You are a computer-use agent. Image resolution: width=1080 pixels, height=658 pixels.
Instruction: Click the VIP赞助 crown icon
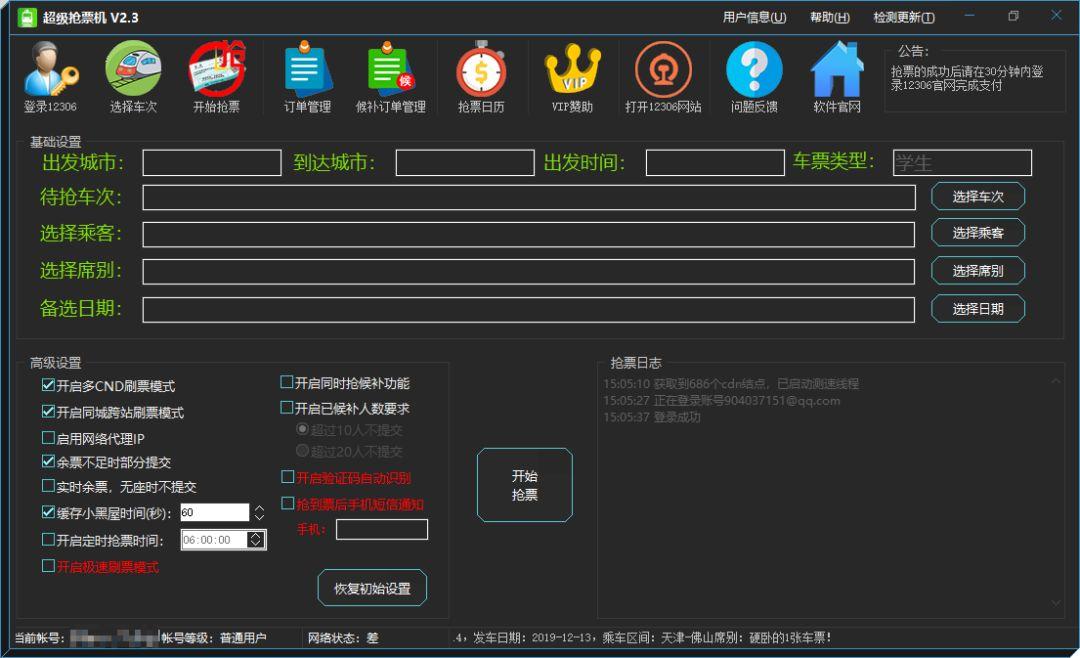(572, 70)
